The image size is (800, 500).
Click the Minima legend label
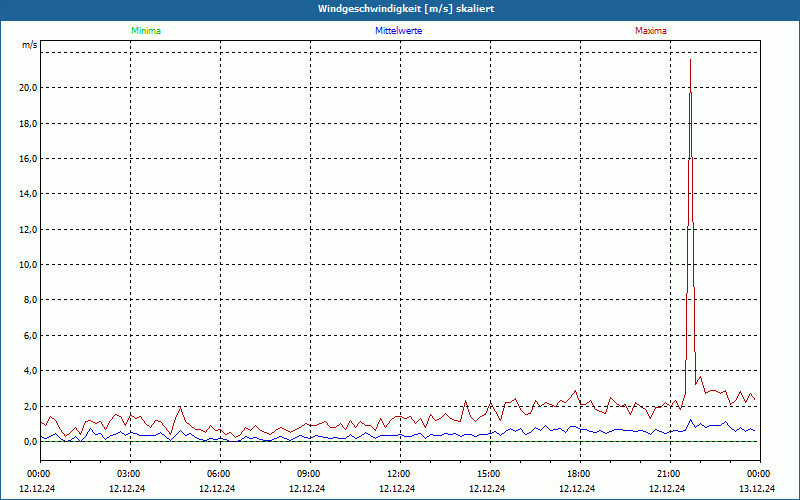(146, 31)
